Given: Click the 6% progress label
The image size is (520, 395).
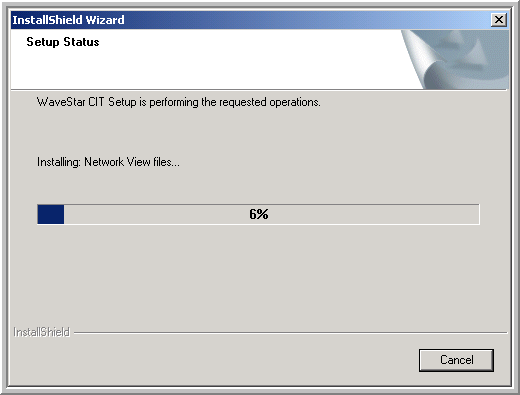Looking at the screenshot, I should pos(259,214).
